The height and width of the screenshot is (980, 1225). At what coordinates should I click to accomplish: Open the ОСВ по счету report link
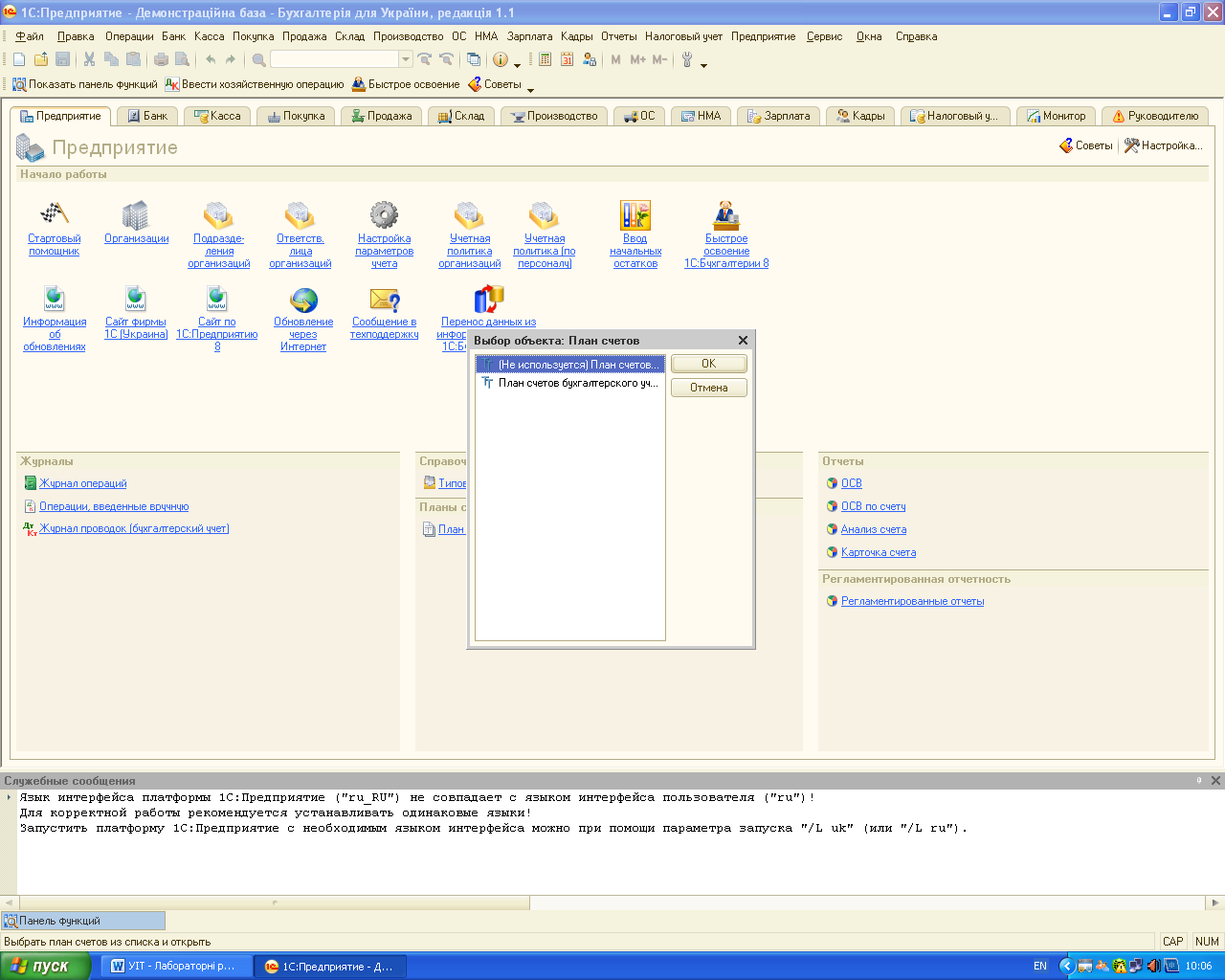pyautogui.click(x=873, y=506)
